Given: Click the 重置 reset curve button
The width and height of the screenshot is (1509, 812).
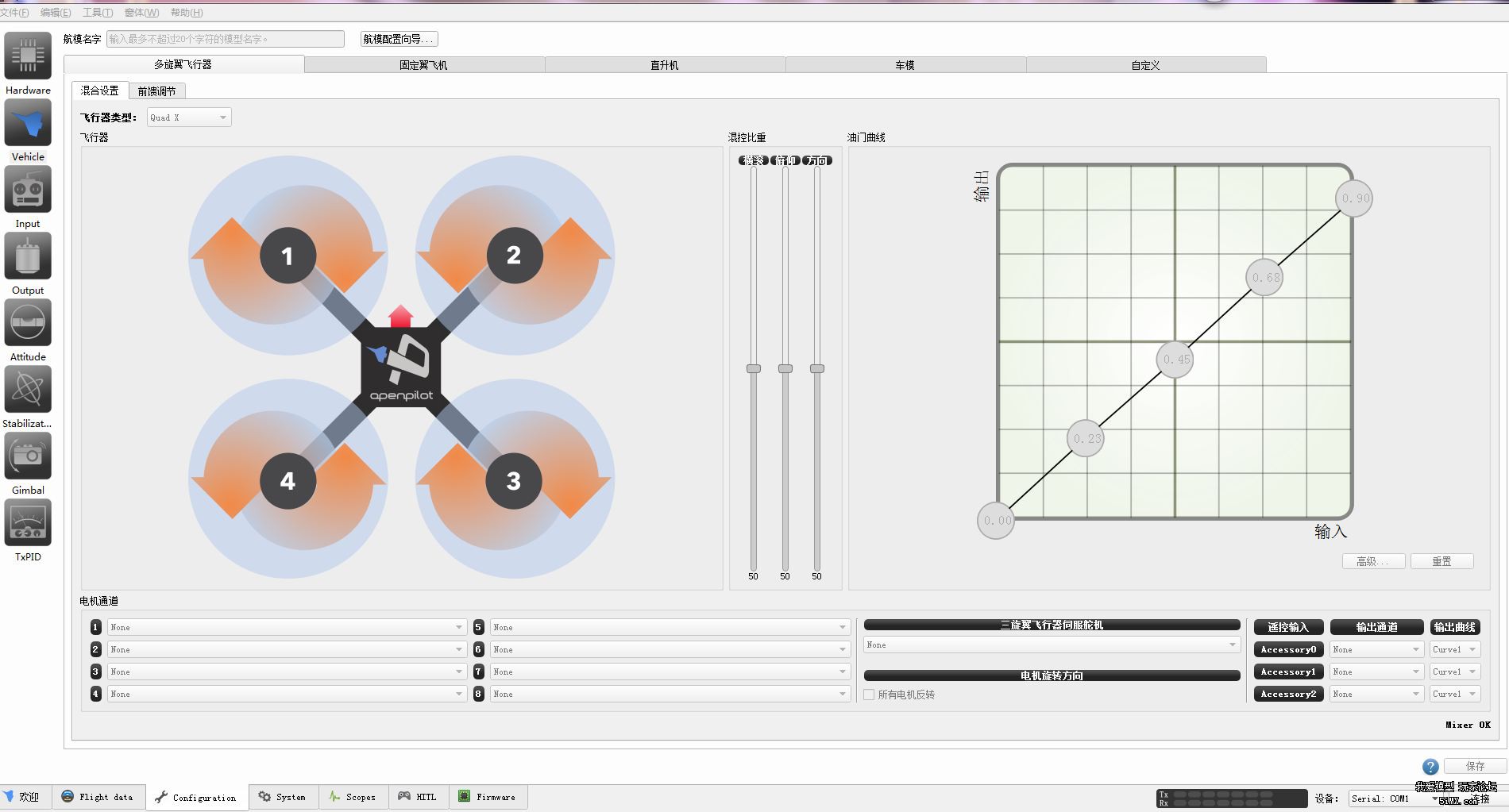Looking at the screenshot, I should (x=1441, y=561).
